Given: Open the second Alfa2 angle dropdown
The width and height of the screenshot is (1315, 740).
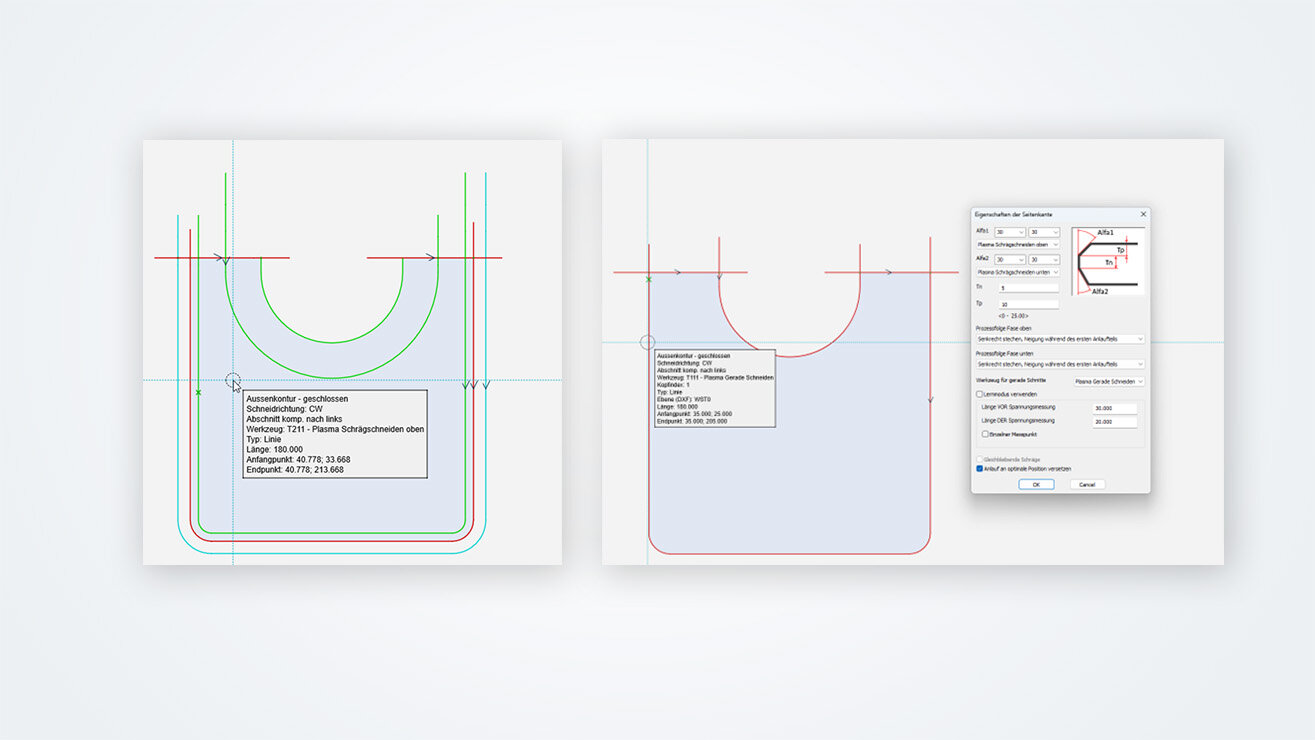Looking at the screenshot, I should click(x=1044, y=259).
